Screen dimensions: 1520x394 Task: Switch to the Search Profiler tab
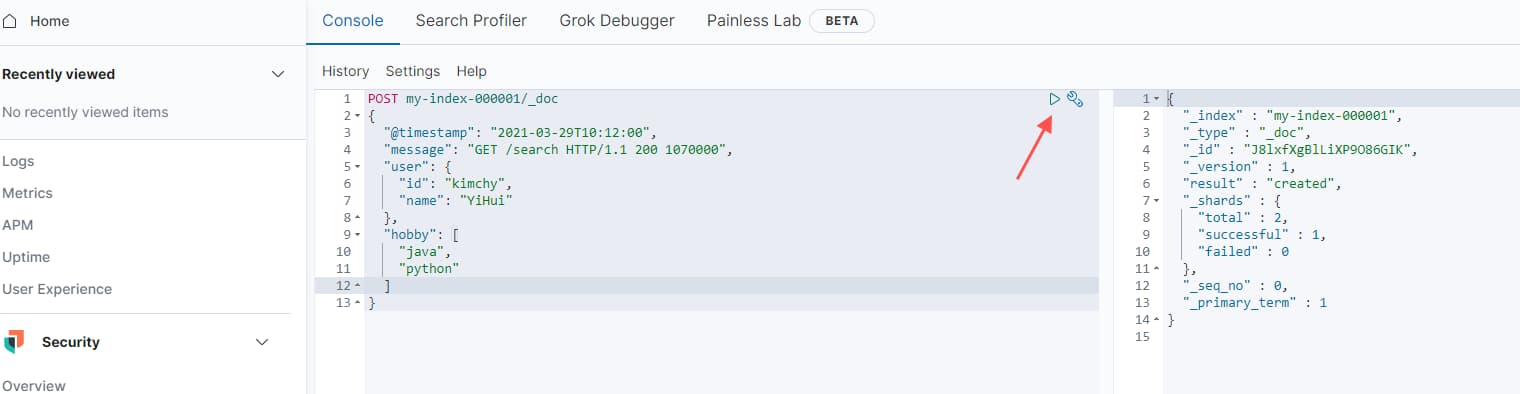coord(471,21)
